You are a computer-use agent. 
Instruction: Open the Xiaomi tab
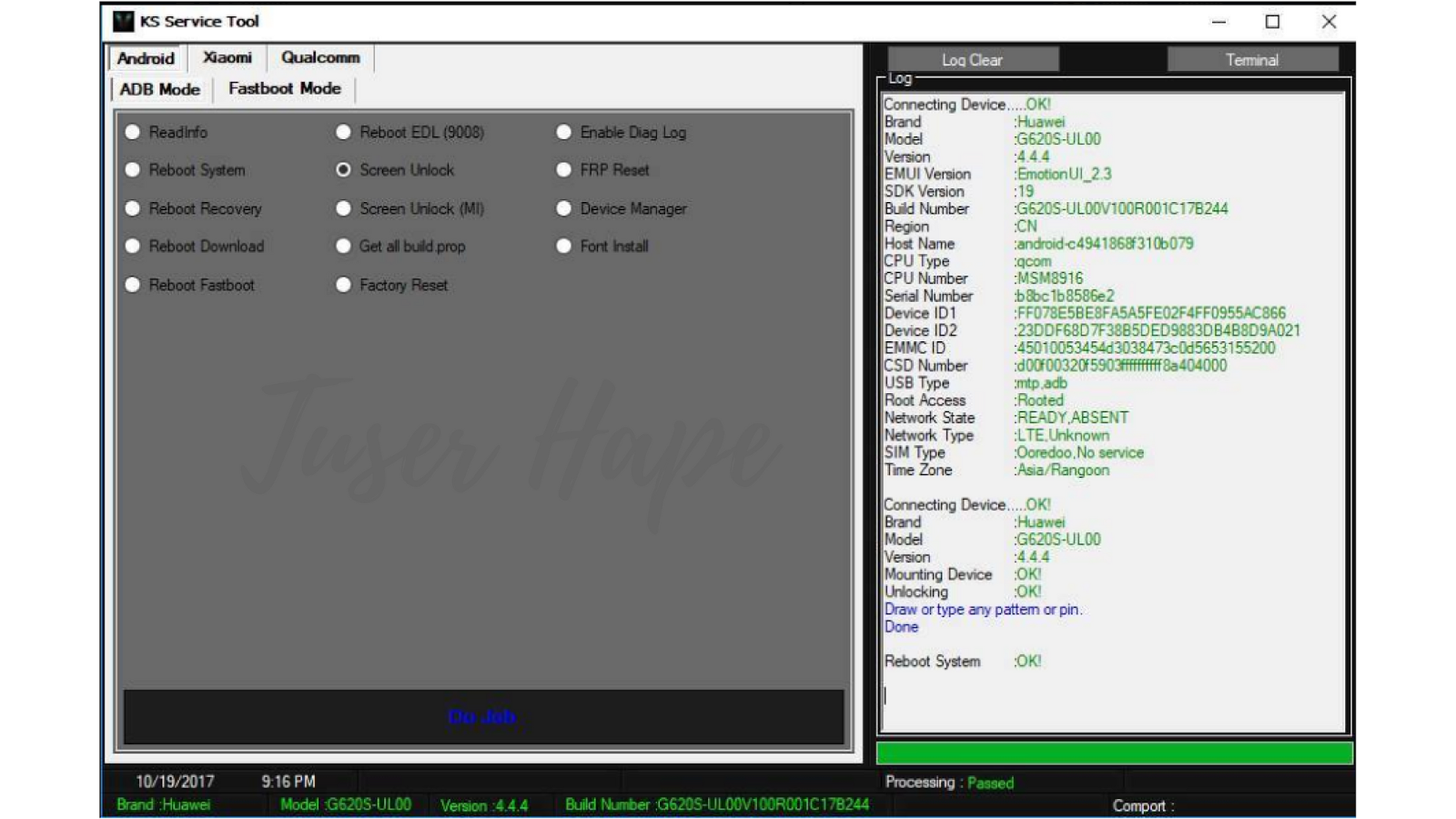(x=227, y=57)
